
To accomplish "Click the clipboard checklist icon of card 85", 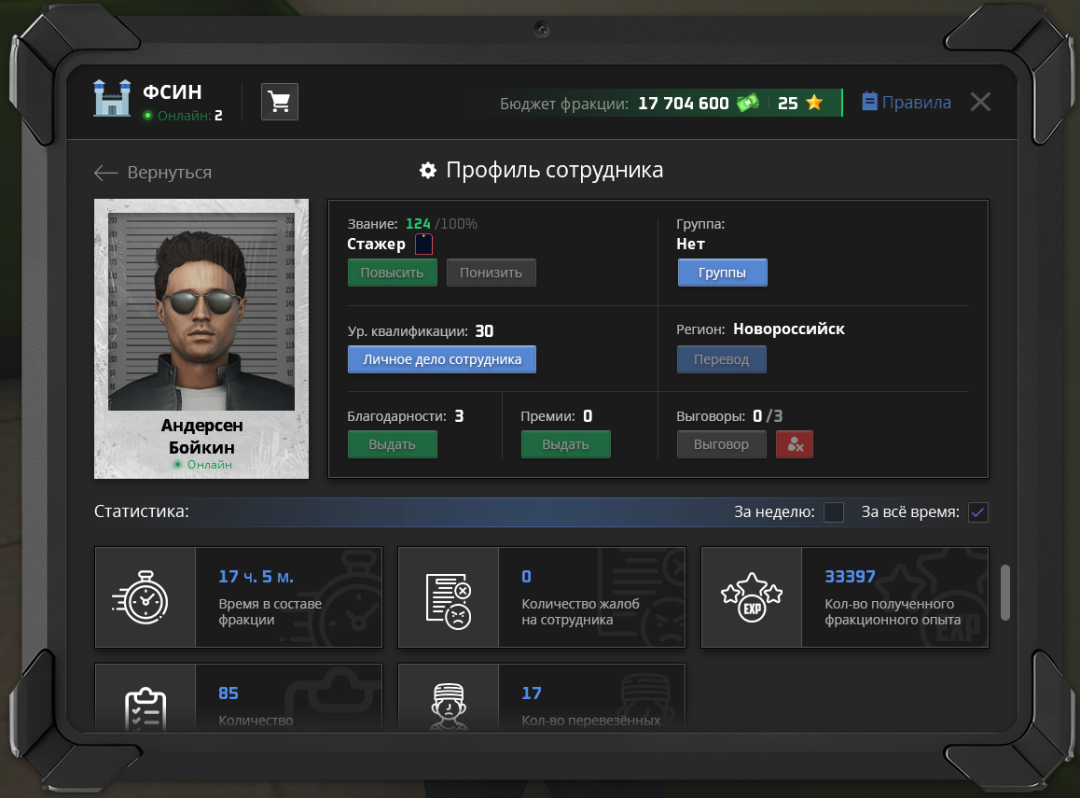I will 145,709.
